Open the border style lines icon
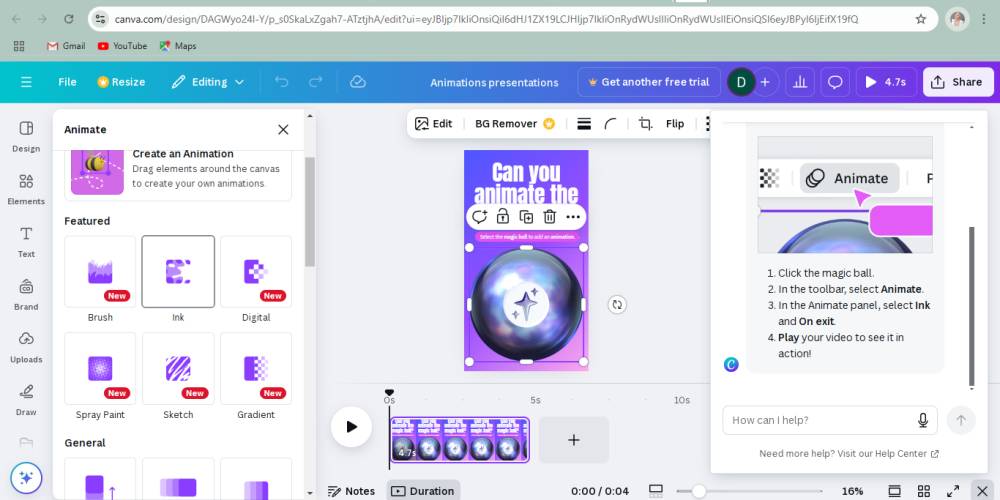Screen dimensions: 1000x500 (584, 124)
